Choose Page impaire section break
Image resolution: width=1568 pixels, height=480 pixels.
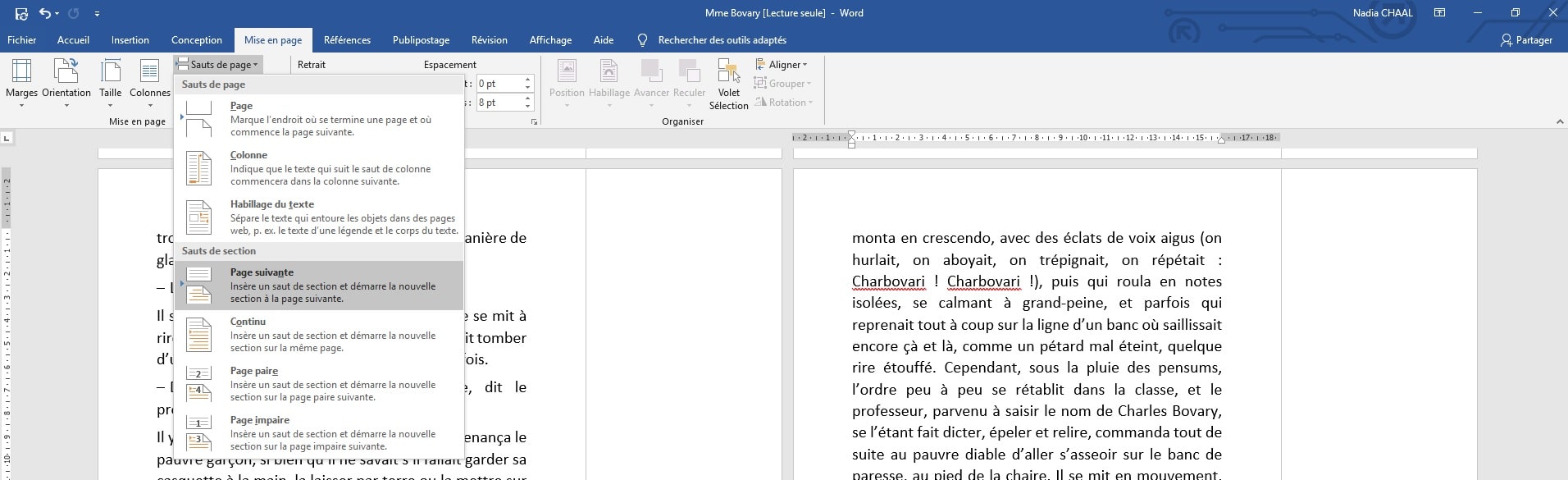(319, 432)
